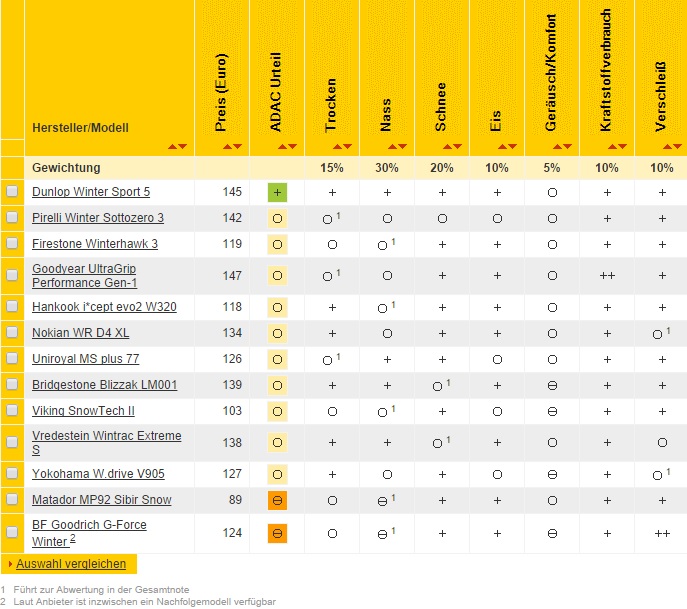
Task: Select the Matador MP92 Sibir Snow checkbox
Action: point(12,499)
